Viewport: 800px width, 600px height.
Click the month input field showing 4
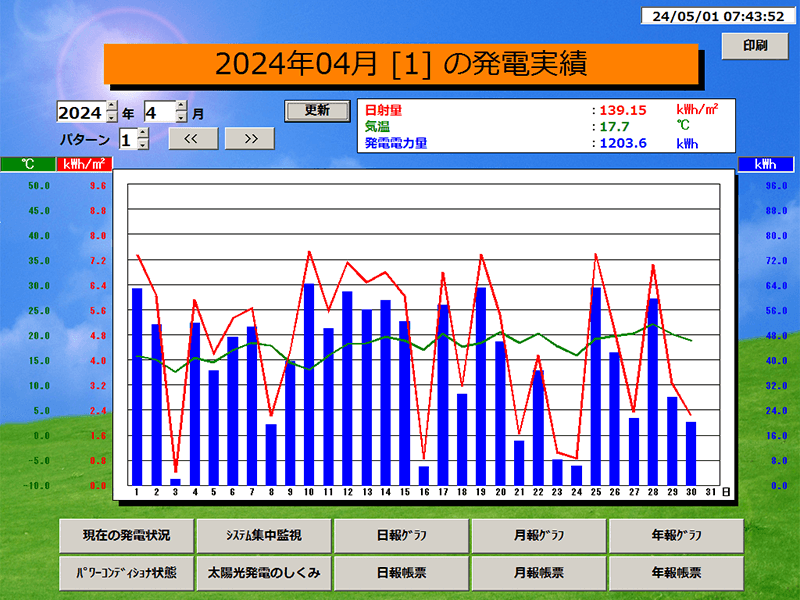coord(160,112)
